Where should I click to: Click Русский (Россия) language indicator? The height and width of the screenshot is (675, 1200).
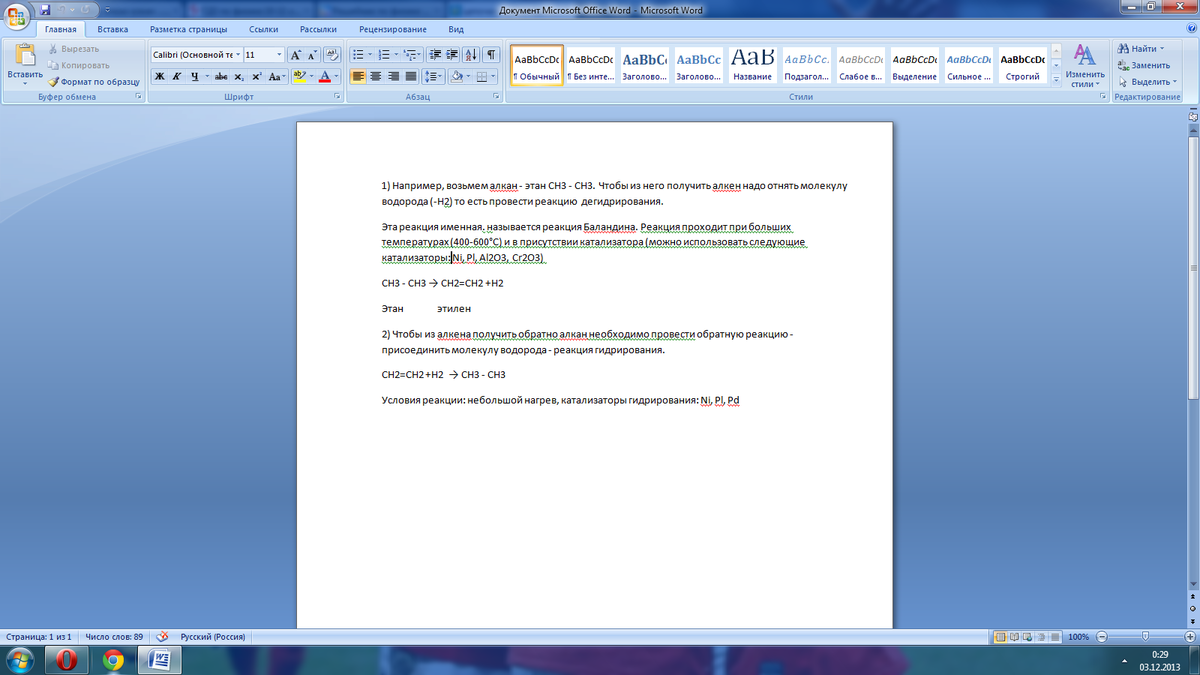[x=213, y=637]
